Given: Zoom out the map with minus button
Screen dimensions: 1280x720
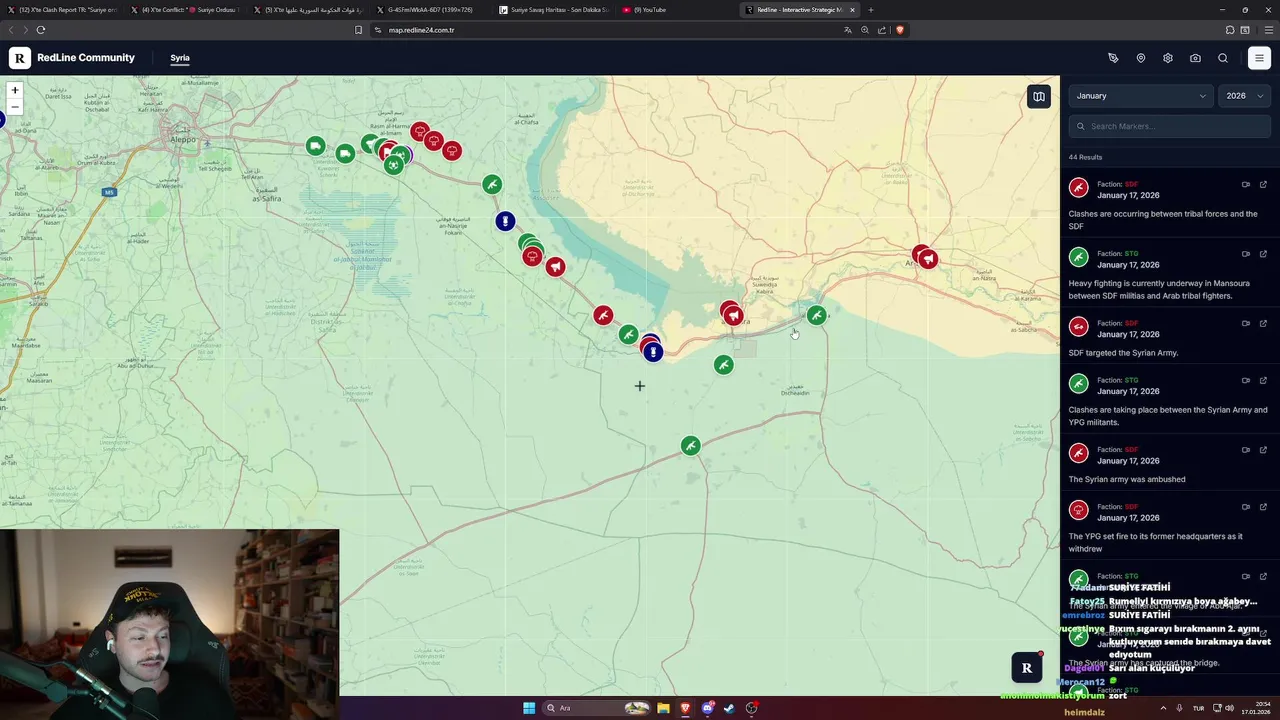Looking at the screenshot, I should point(15,106).
